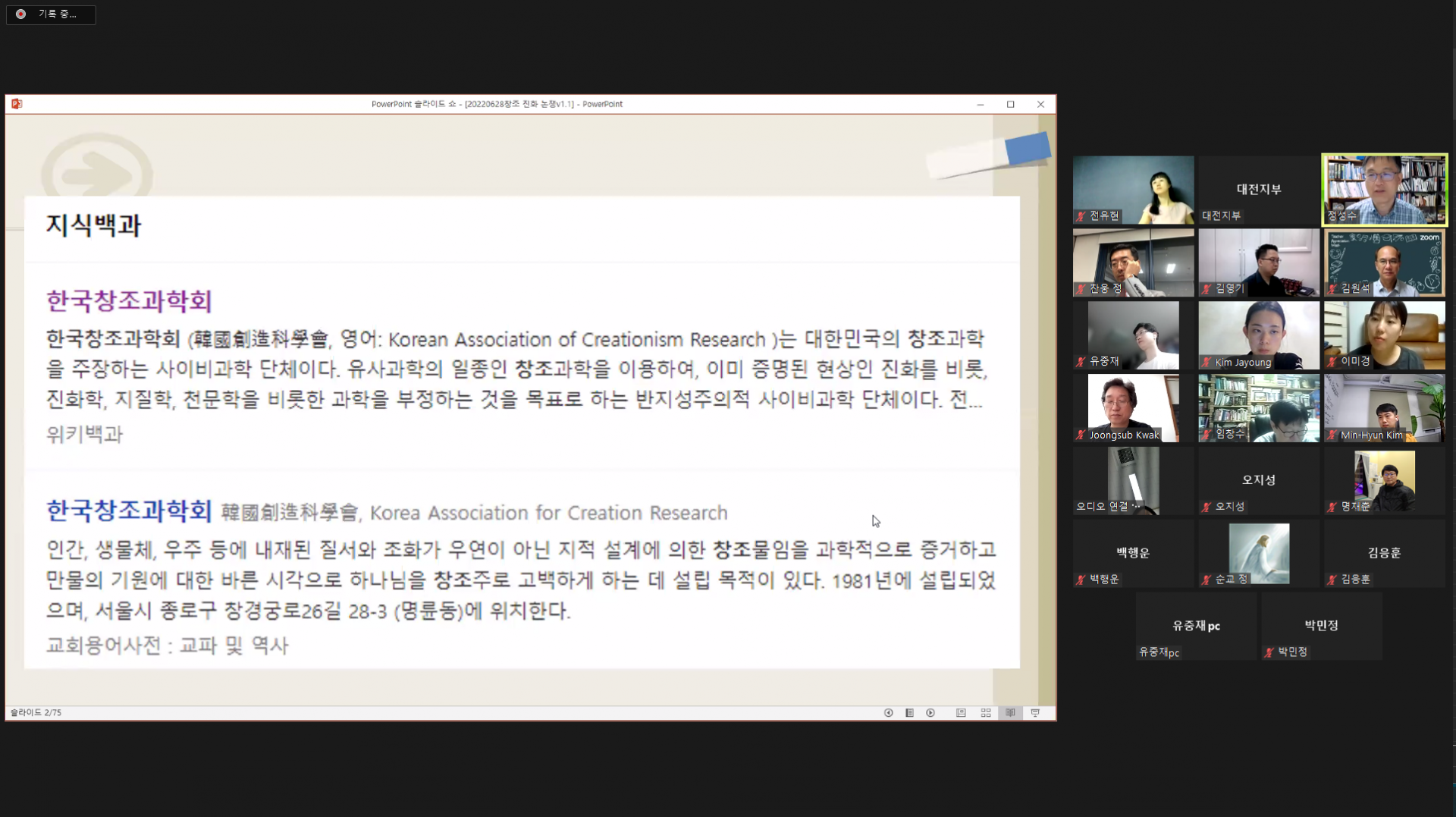Select the 백행운 participant tile
Screen dimensions: 1456x817
point(1133,554)
